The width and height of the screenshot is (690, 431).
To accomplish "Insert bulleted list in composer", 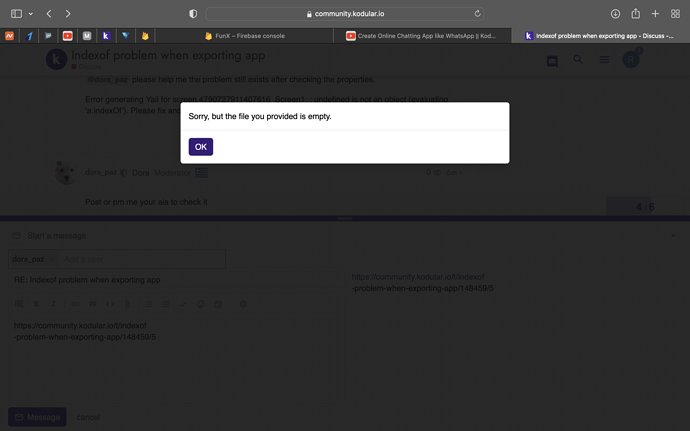I will 149,304.
